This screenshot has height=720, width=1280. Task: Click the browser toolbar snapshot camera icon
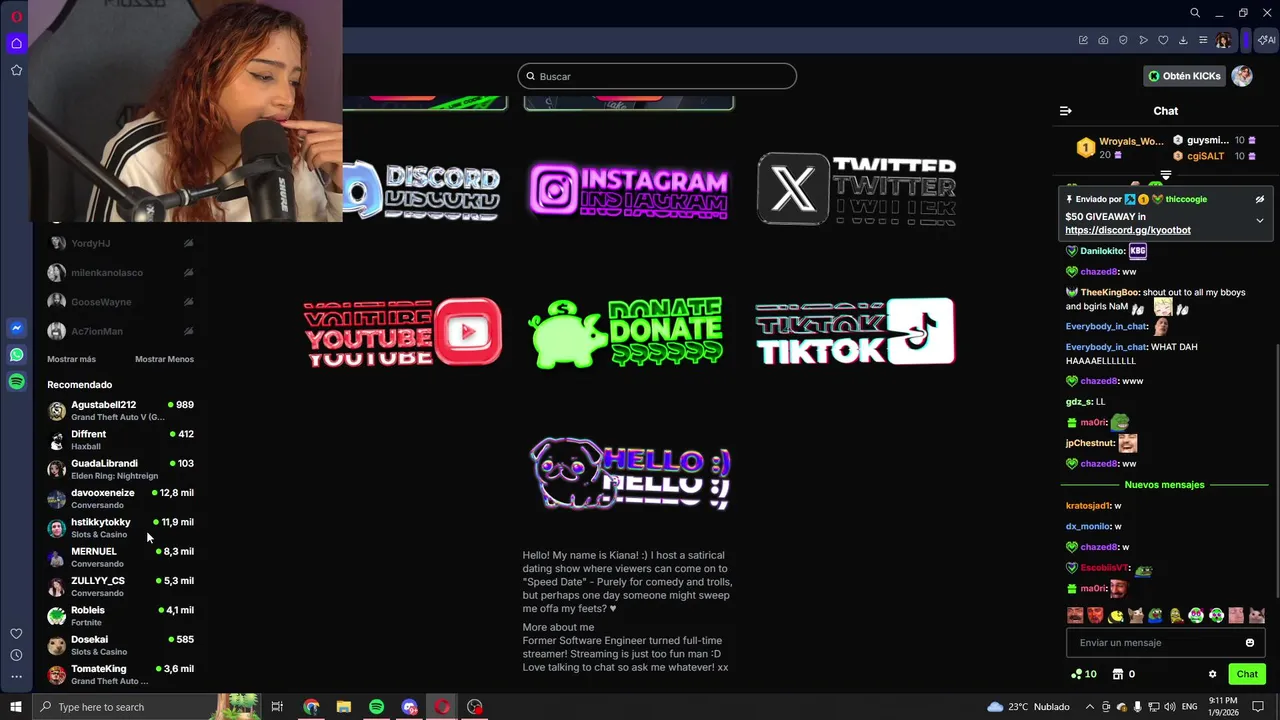coord(1103,41)
